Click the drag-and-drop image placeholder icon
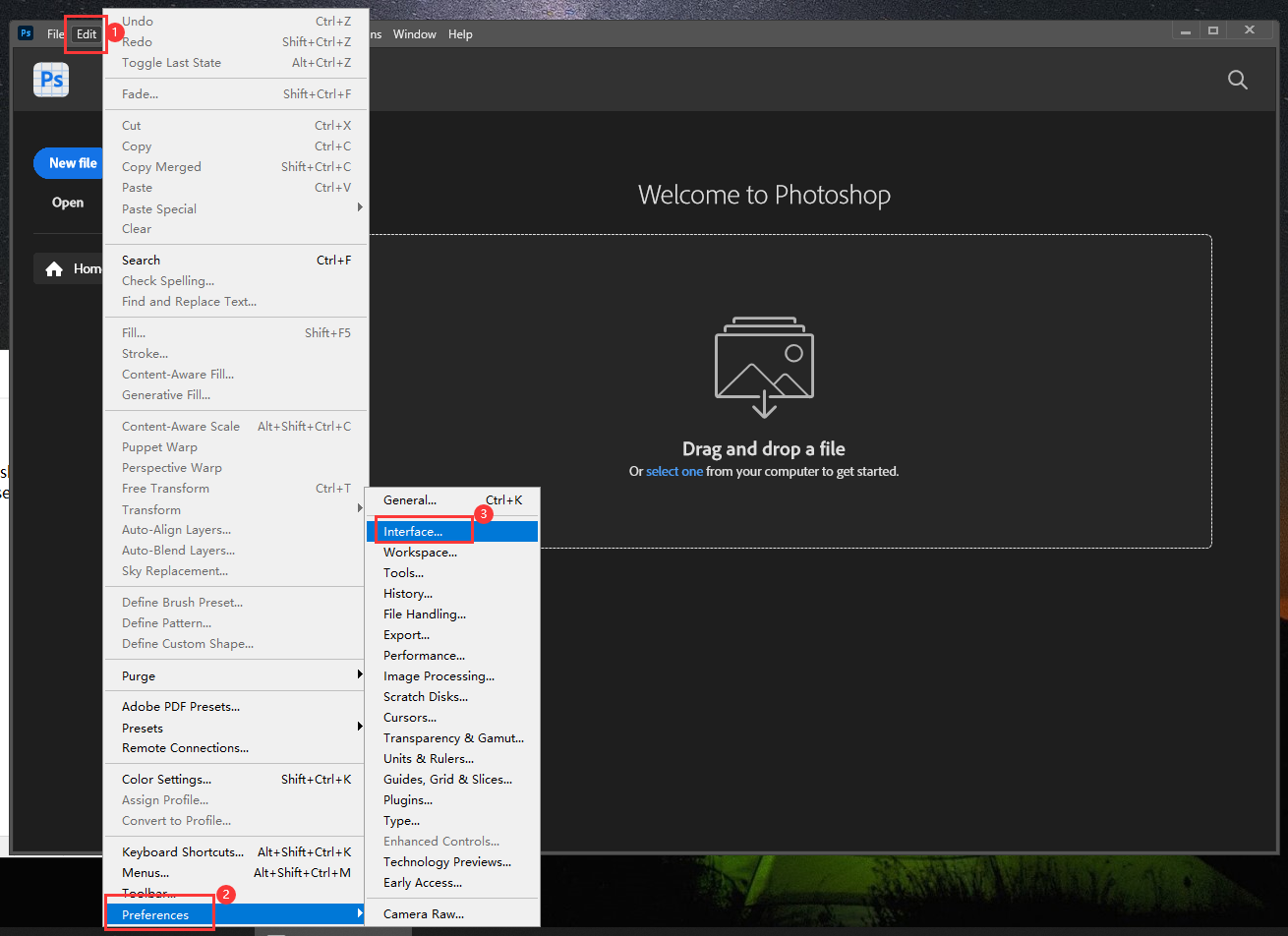 click(x=764, y=368)
